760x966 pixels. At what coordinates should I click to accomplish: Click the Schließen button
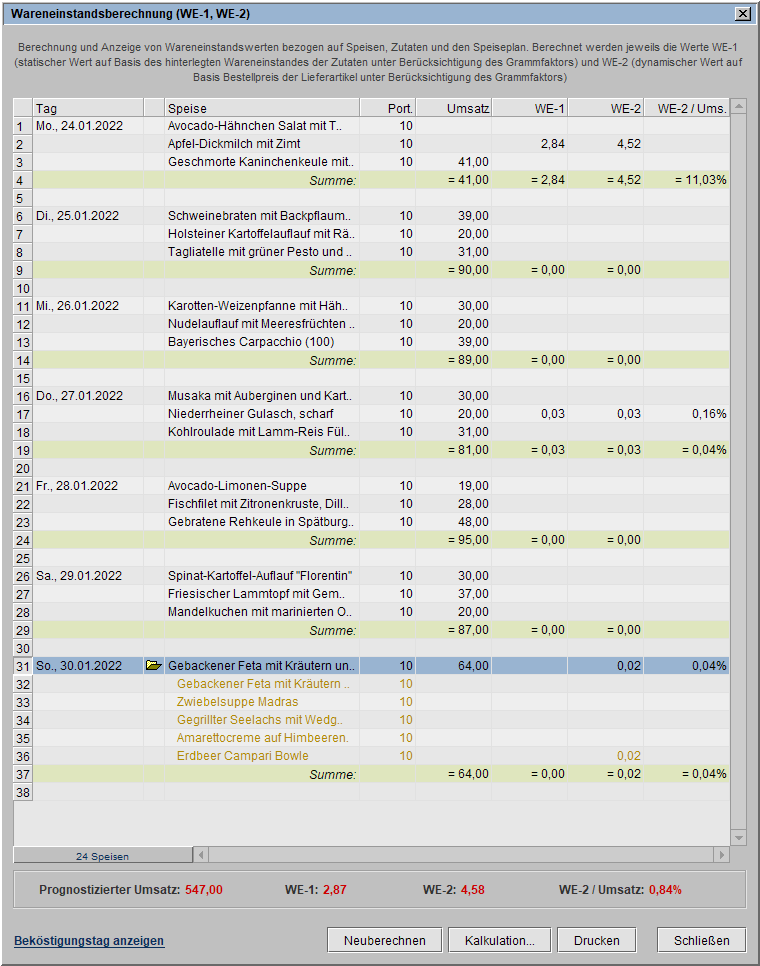pos(701,940)
